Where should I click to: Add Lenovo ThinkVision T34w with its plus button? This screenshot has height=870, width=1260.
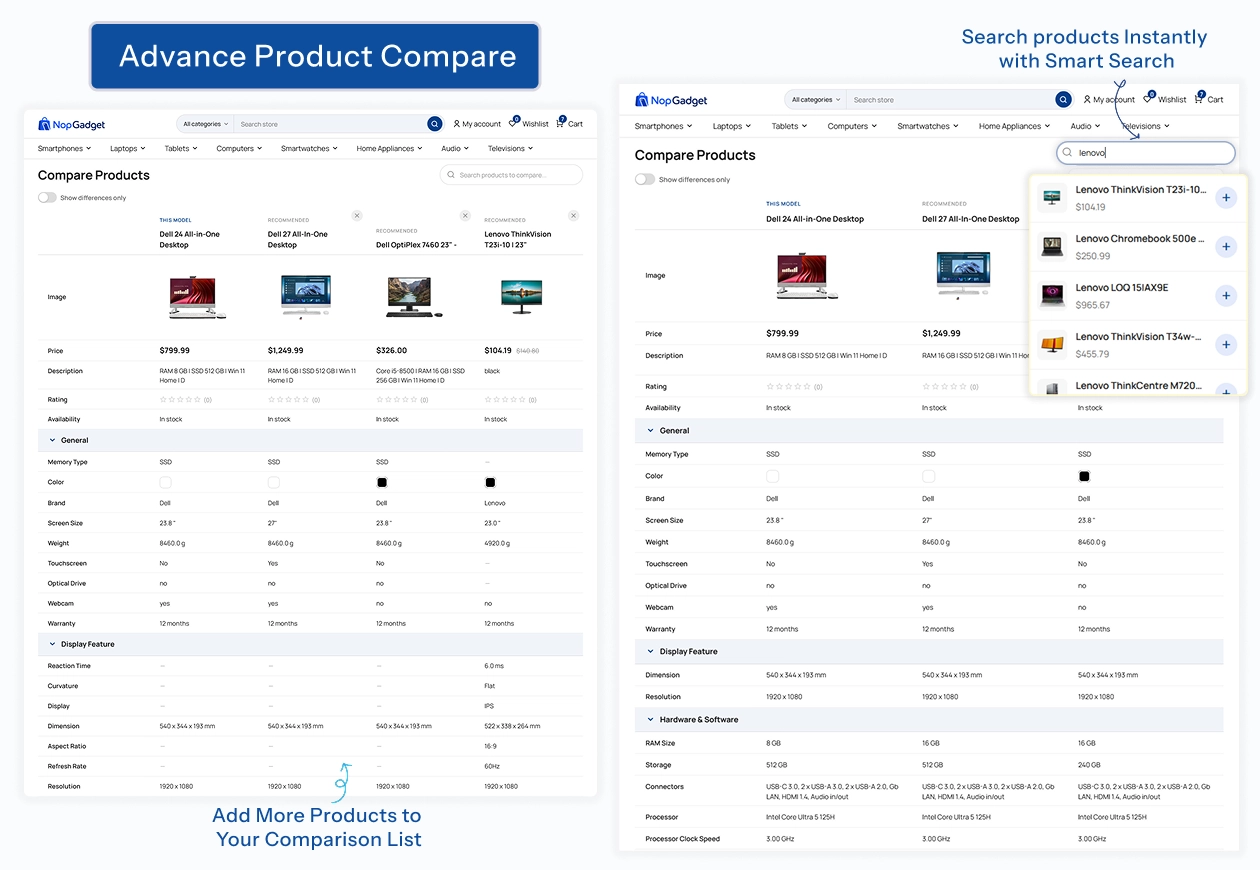coord(1226,344)
